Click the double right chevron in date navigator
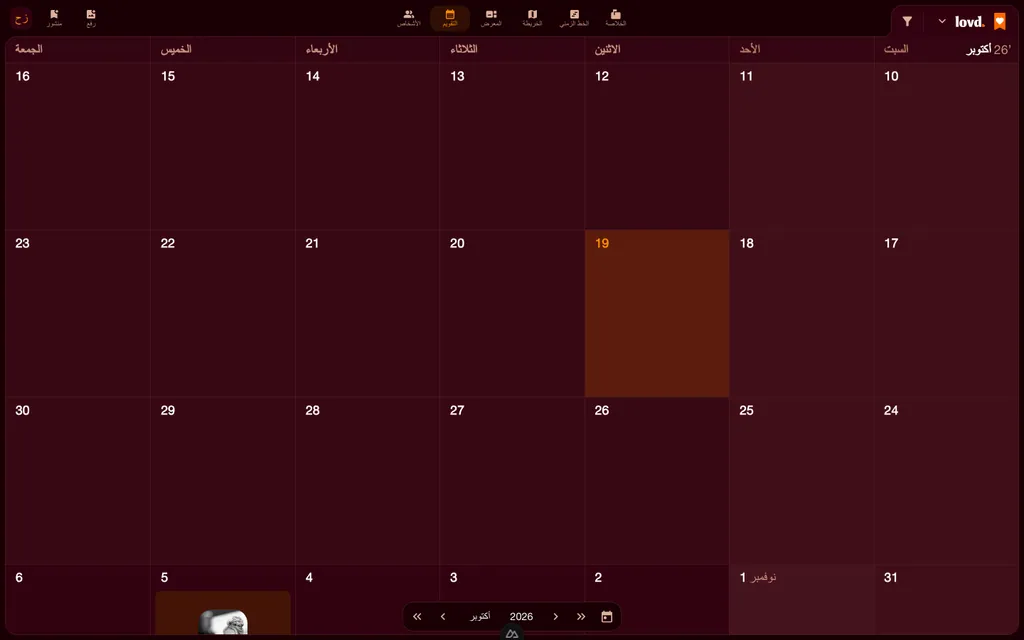 581,616
